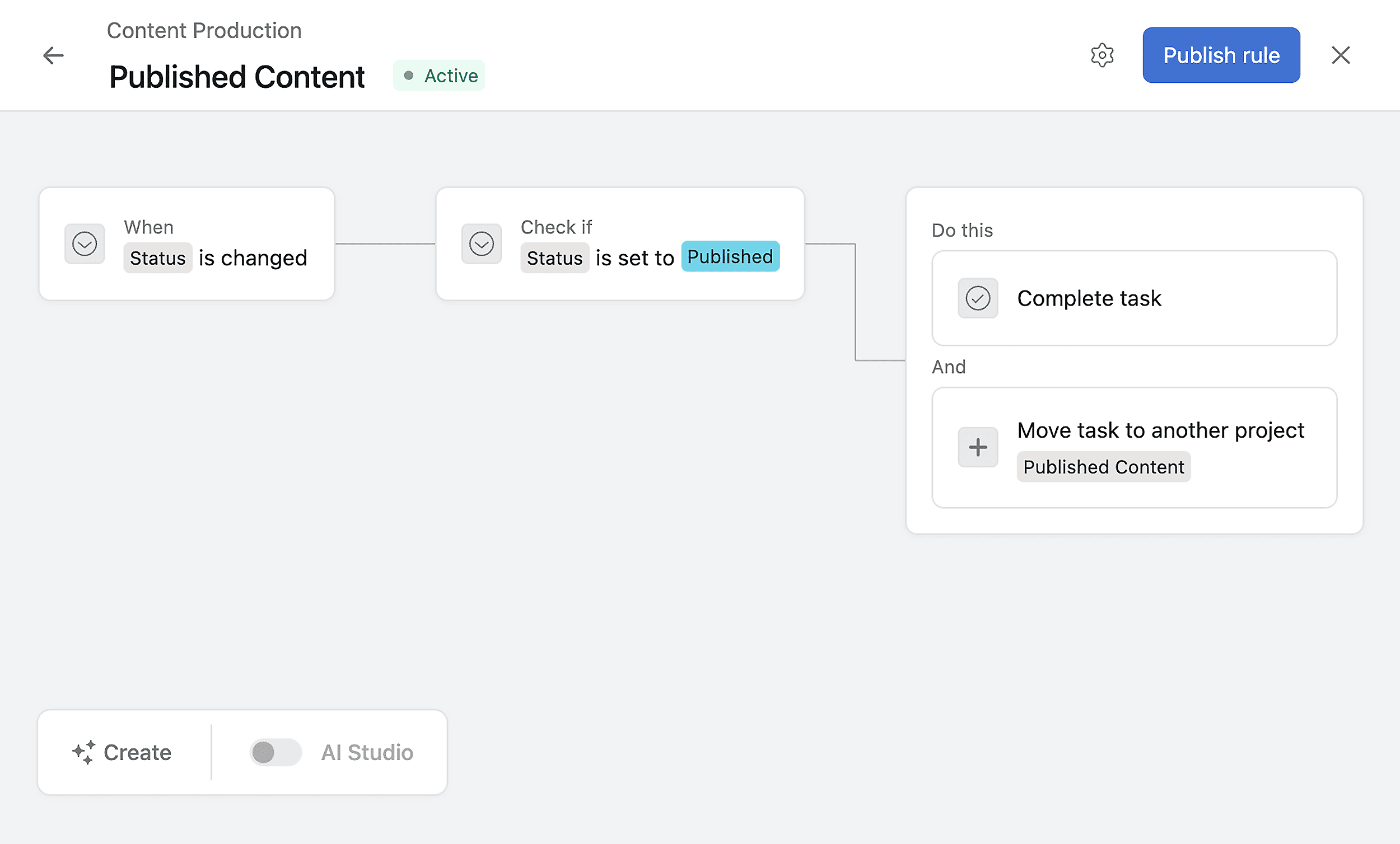Expand the When trigger chevron icon
This screenshot has width=1400, height=844.
click(85, 243)
